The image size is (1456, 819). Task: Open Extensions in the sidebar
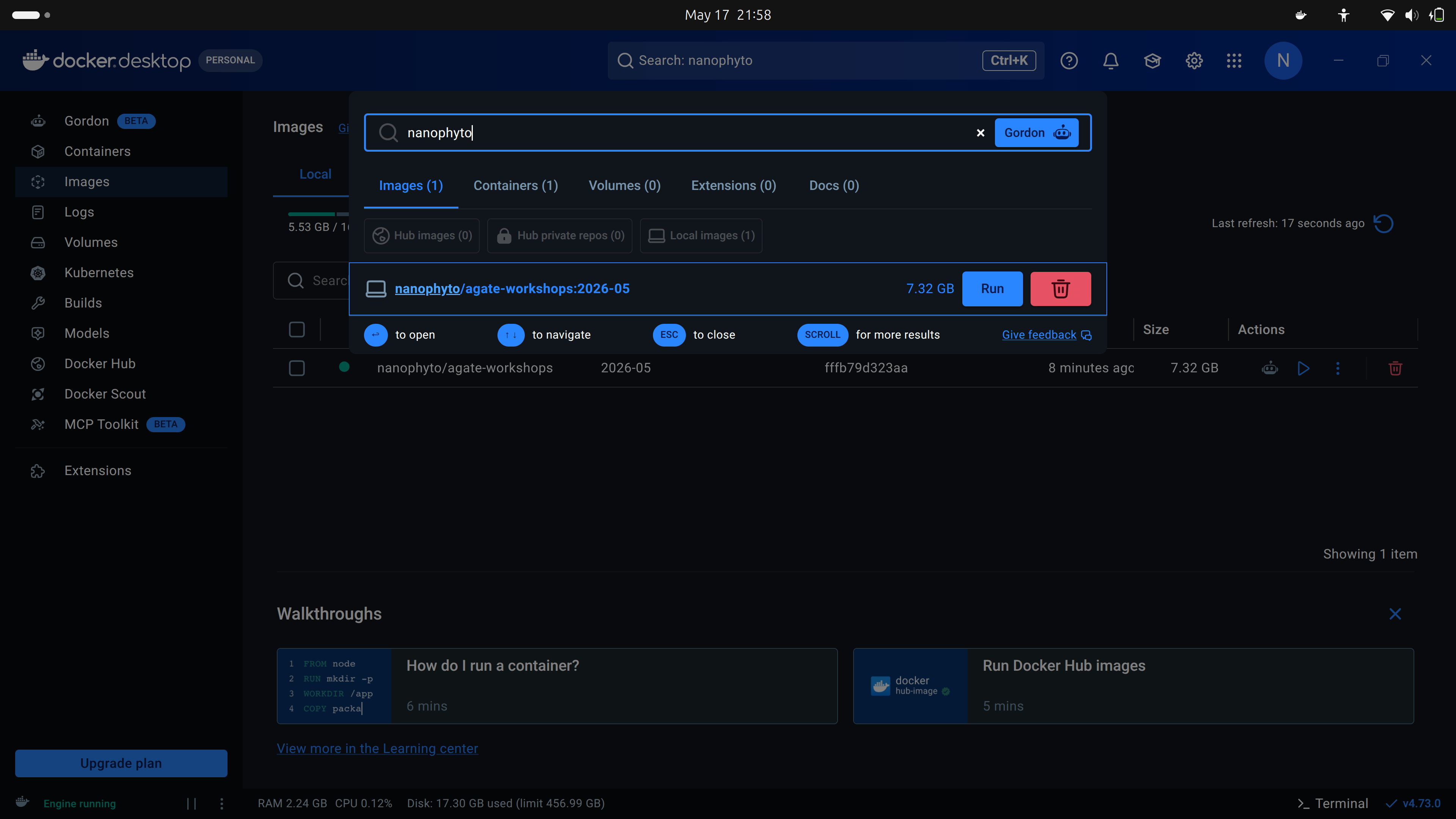(x=121, y=471)
